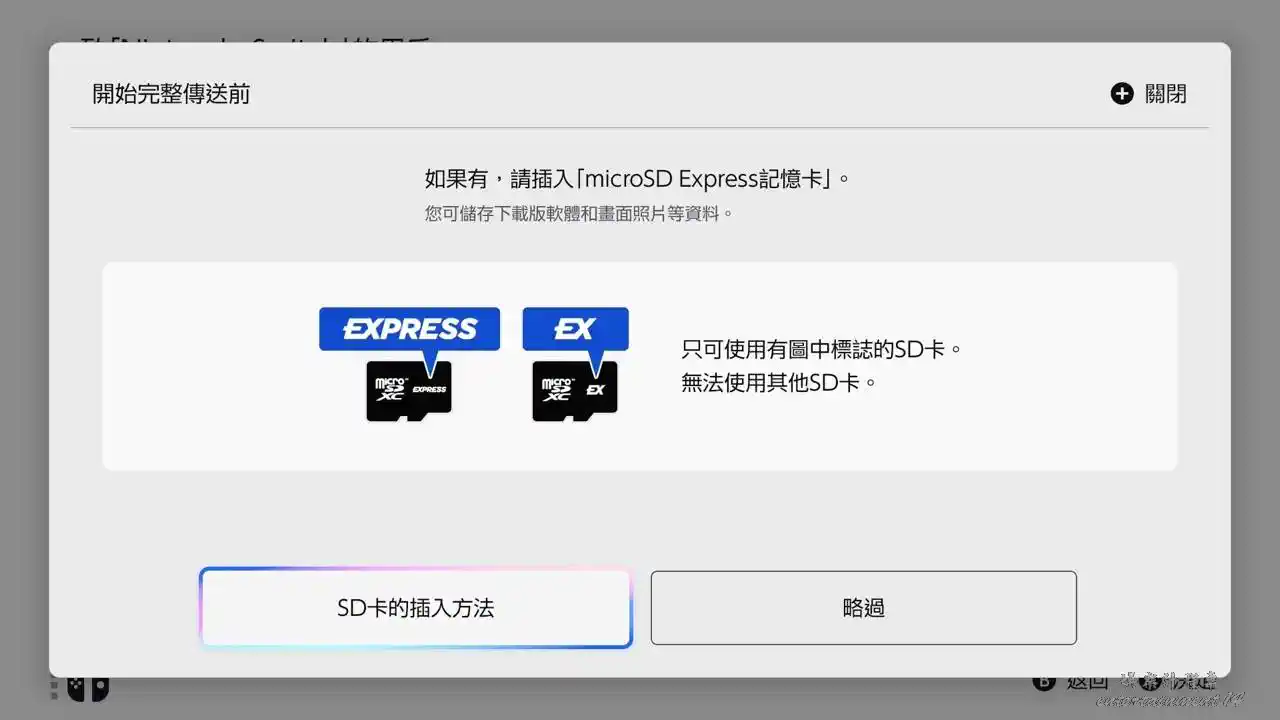Click the 只可使用有圖中標誌的SD卡 notice

tap(822, 350)
